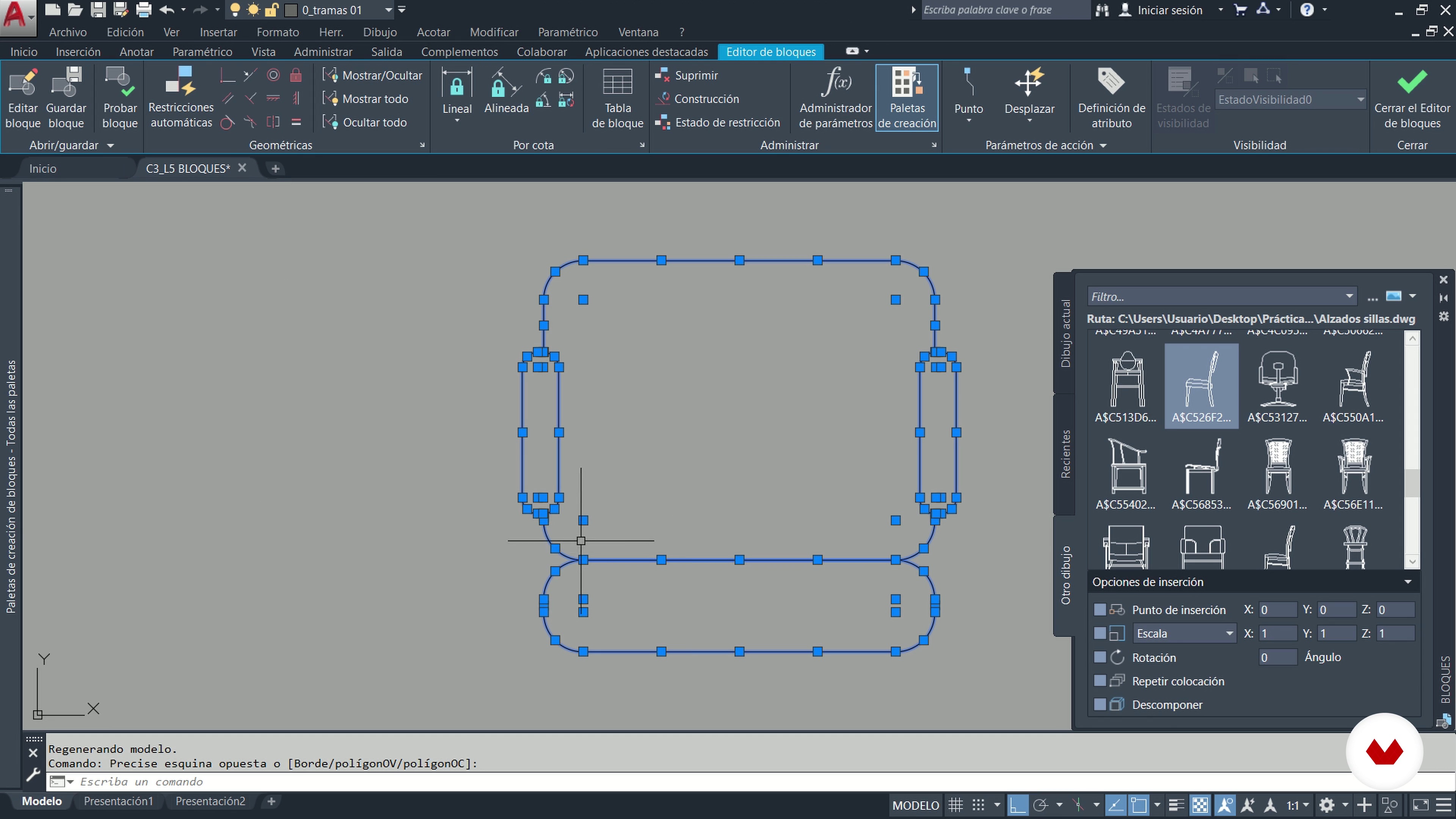Click the blocks palette vertical scrollbar thumb
Viewport: 1456px width, 819px height.
click(x=1412, y=483)
